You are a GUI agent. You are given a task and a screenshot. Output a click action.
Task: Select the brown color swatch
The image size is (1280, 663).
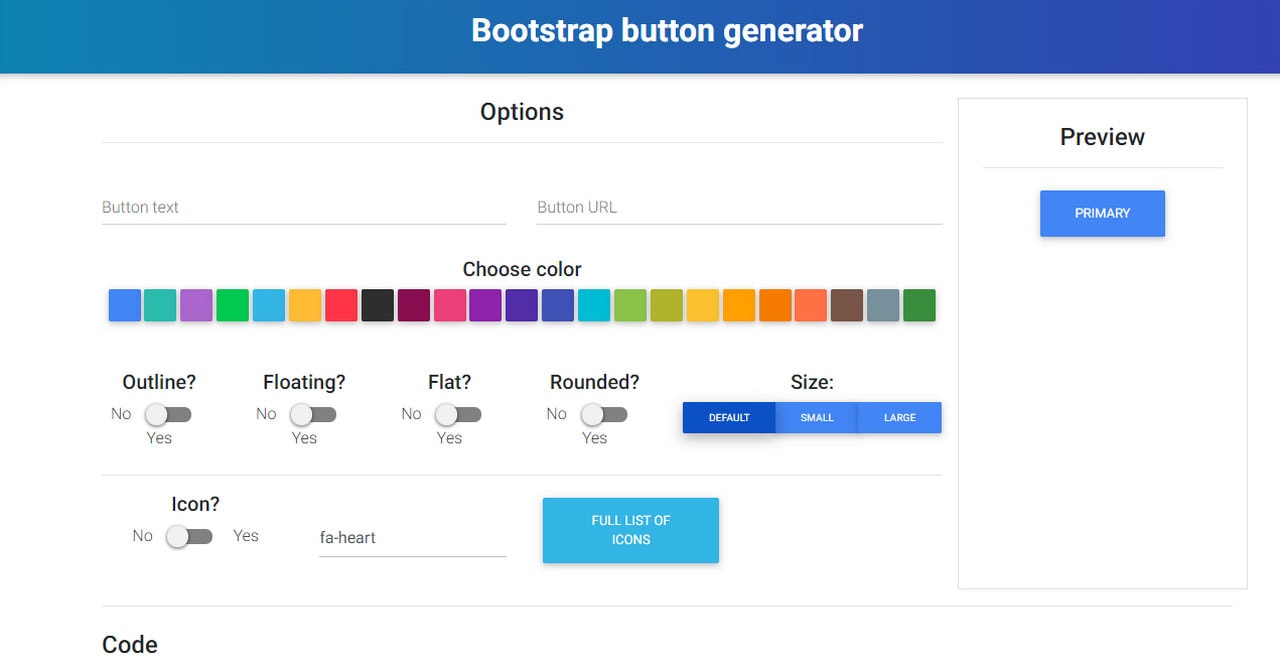tap(847, 305)
